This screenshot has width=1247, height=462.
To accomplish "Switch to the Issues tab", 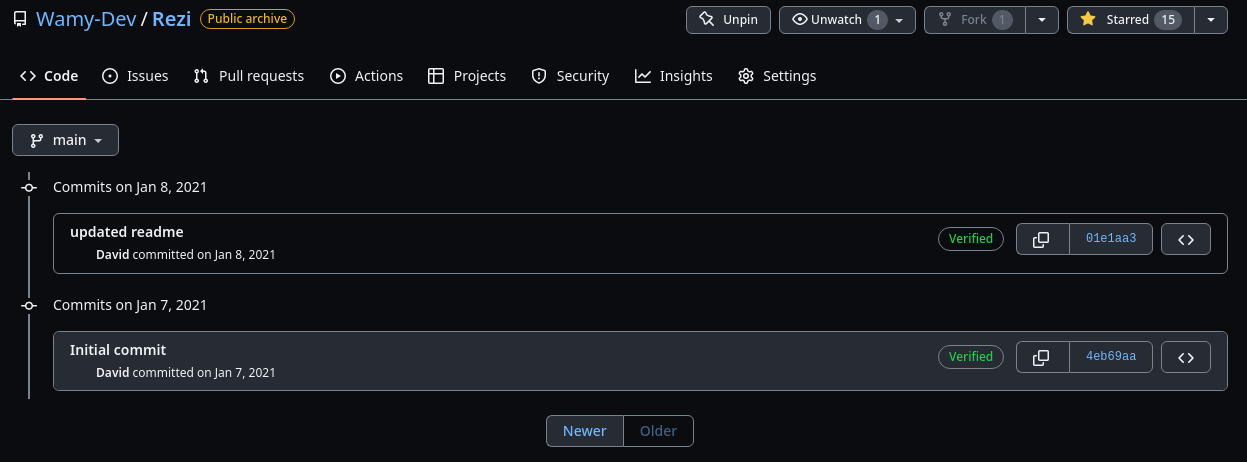I will pyautogui.click(x=135, y=76).
